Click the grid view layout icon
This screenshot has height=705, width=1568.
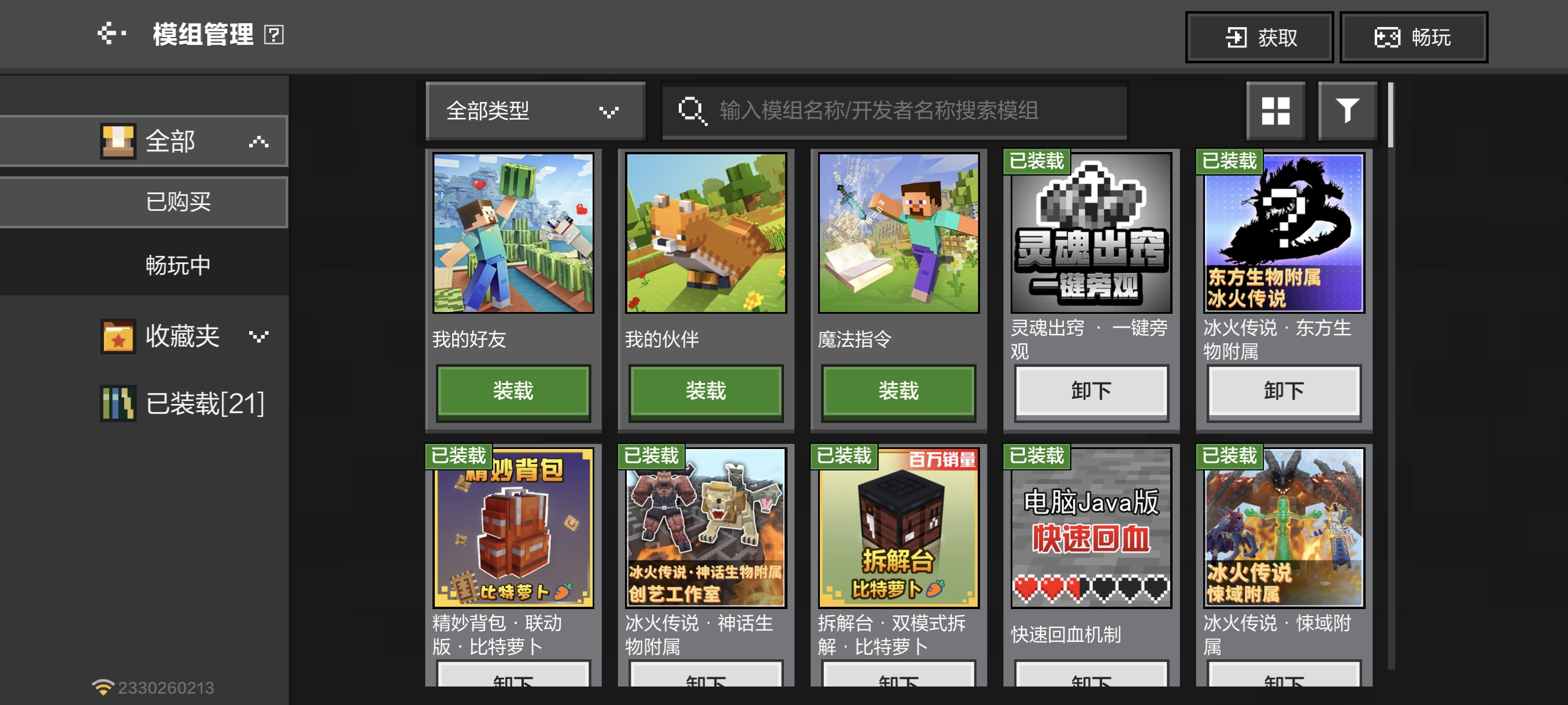point(1275,111)
